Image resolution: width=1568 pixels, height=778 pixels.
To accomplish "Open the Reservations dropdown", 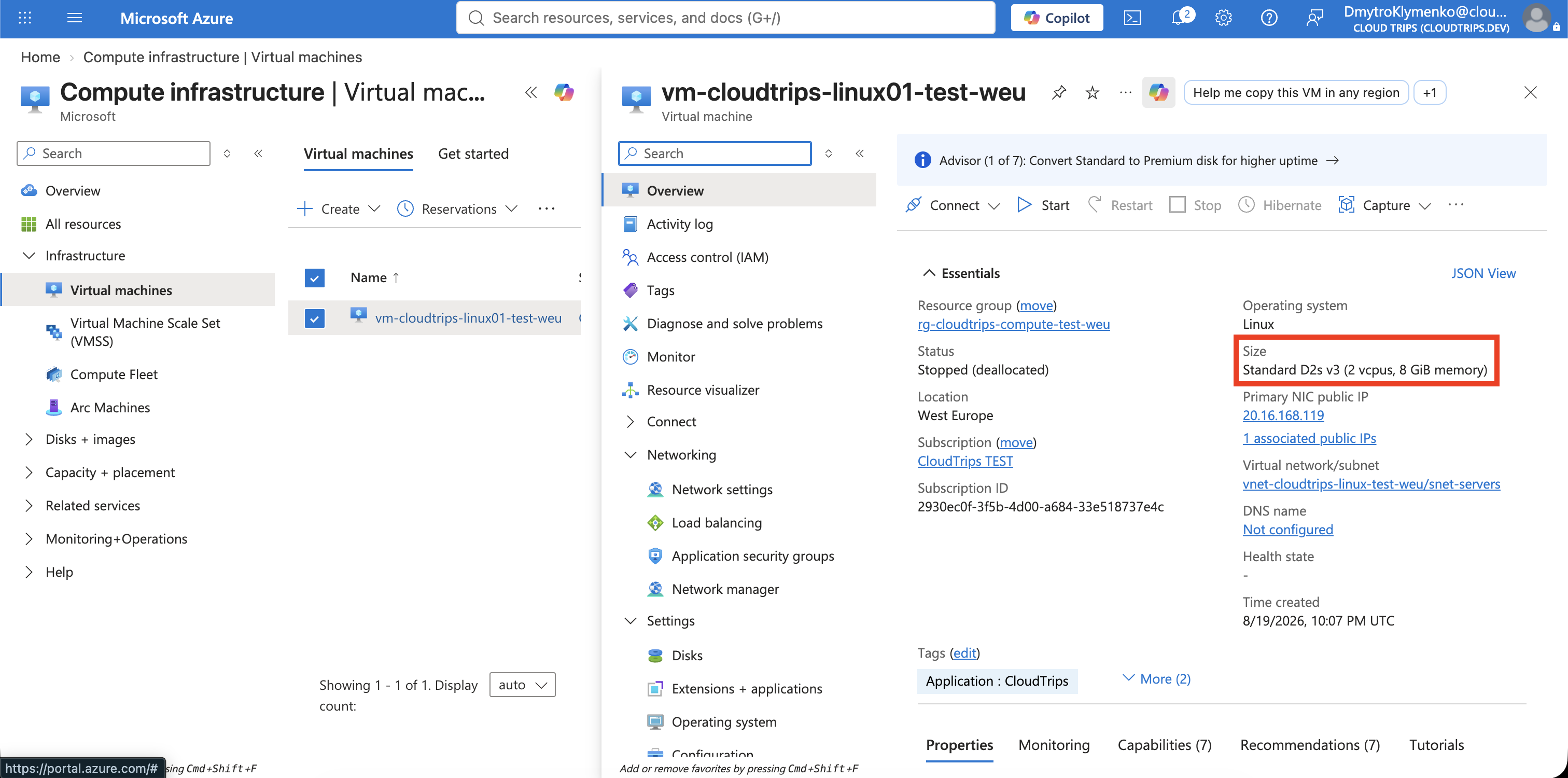I will click(x=457, y=209).
